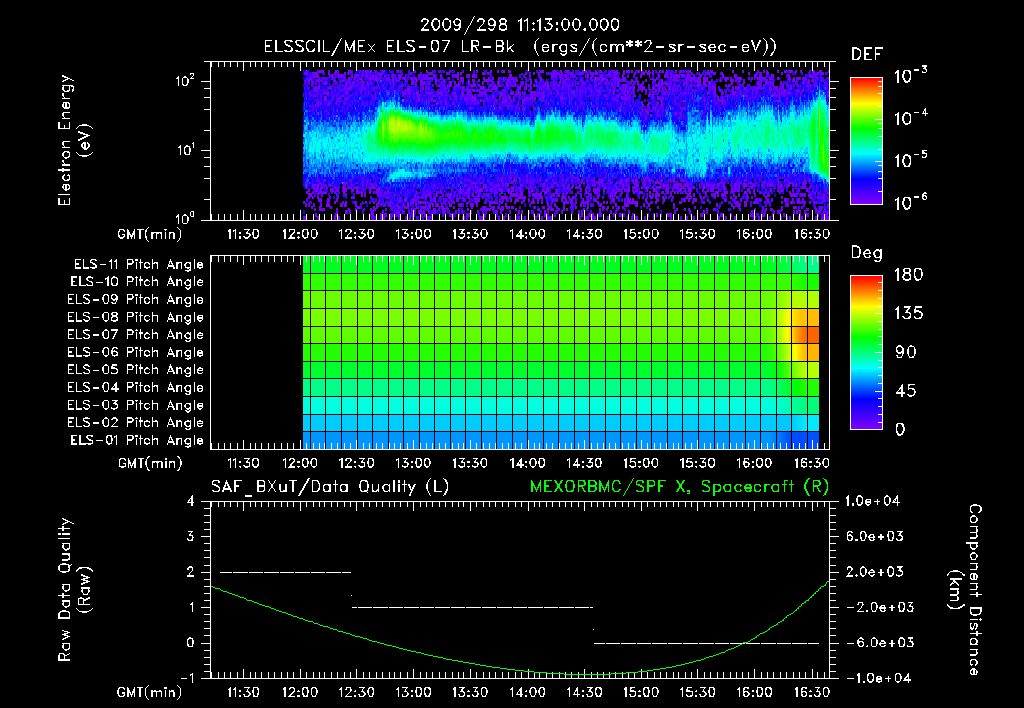1024x708 pixels.
Task: Click the Raw Data Quality (Raw) axis label
Action: (74, 590)
